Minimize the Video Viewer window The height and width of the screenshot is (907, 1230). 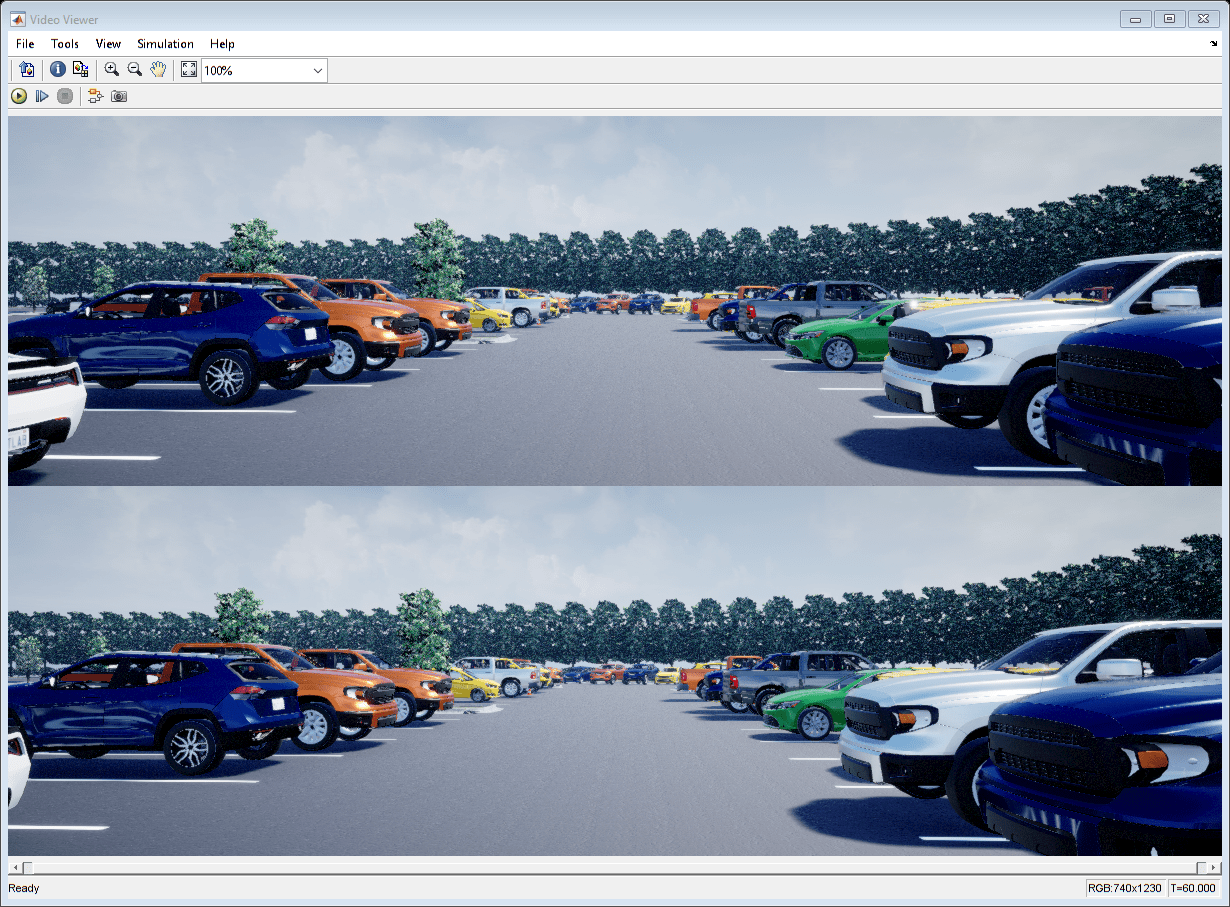[1135, 18]
